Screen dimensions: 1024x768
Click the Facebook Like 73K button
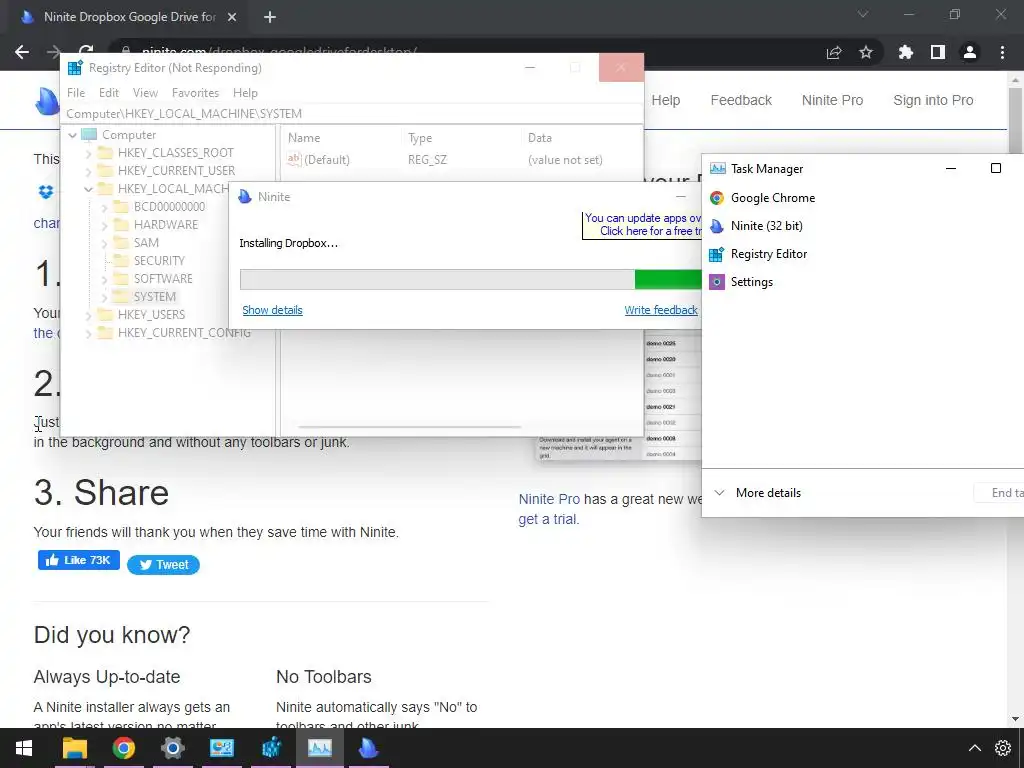pos(78,560)
